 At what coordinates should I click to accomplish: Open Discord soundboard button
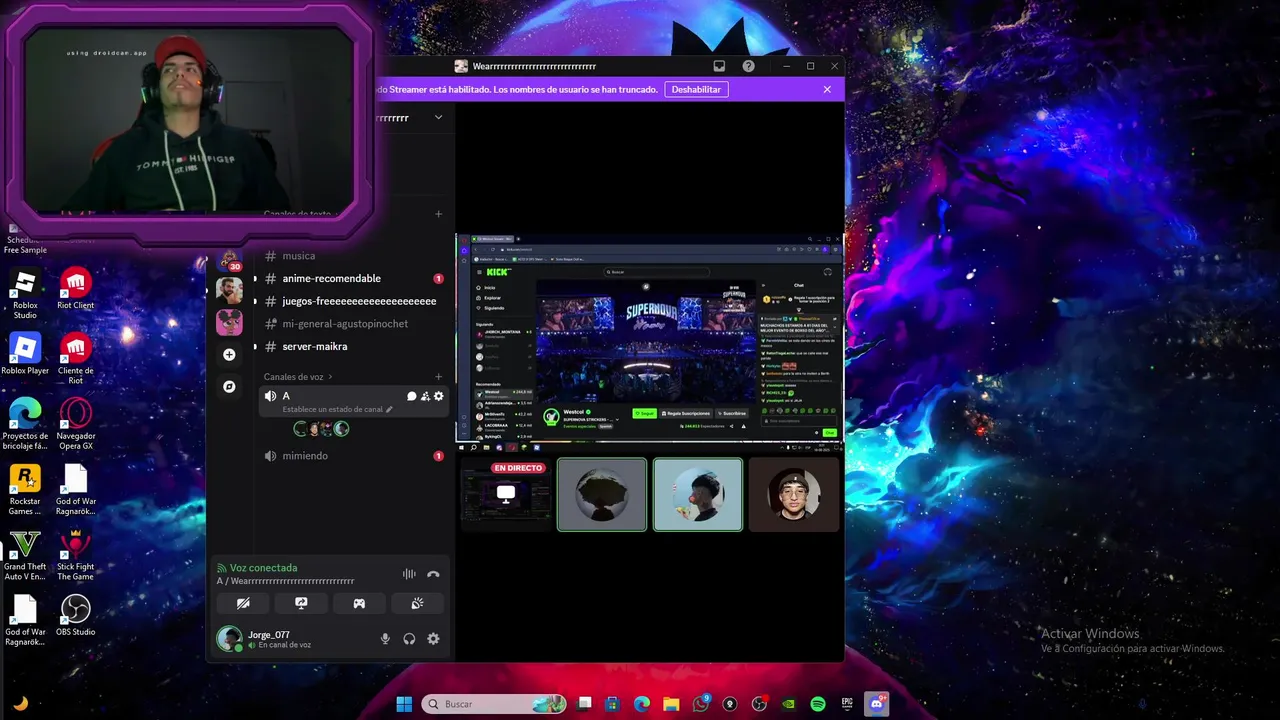tap(417, 603)
